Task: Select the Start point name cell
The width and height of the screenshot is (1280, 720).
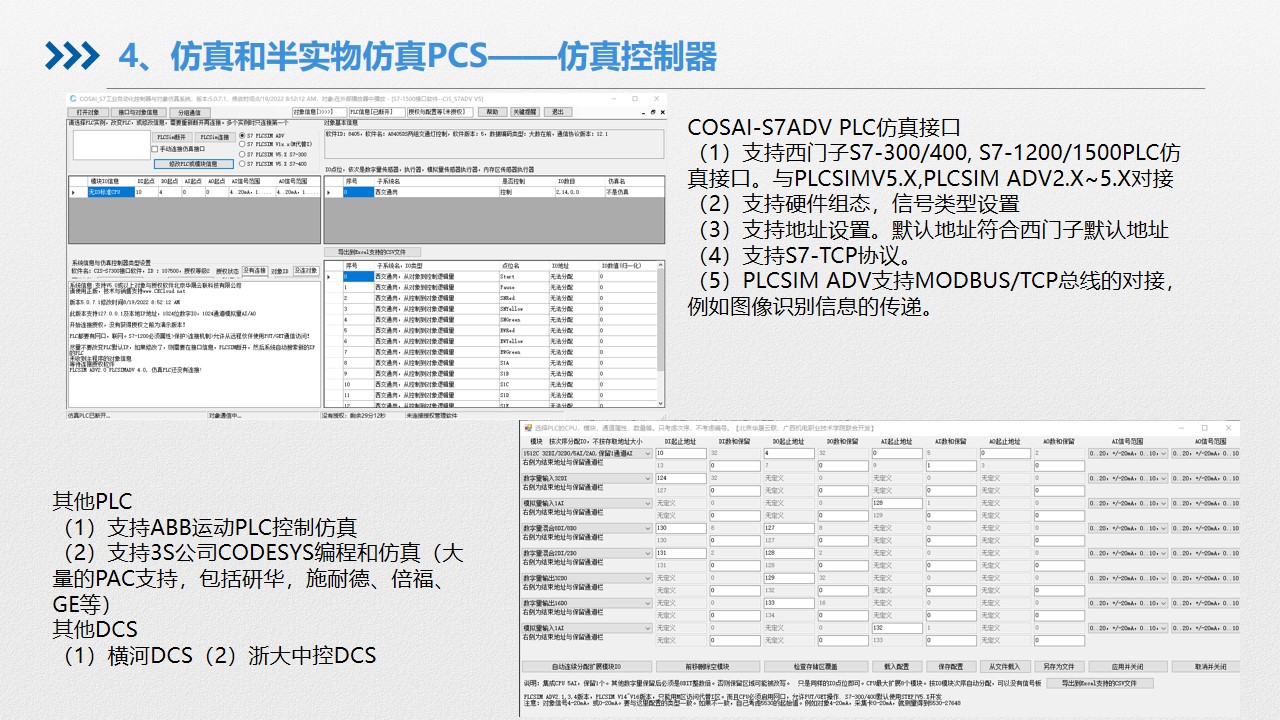Action: tap(524, 277)
